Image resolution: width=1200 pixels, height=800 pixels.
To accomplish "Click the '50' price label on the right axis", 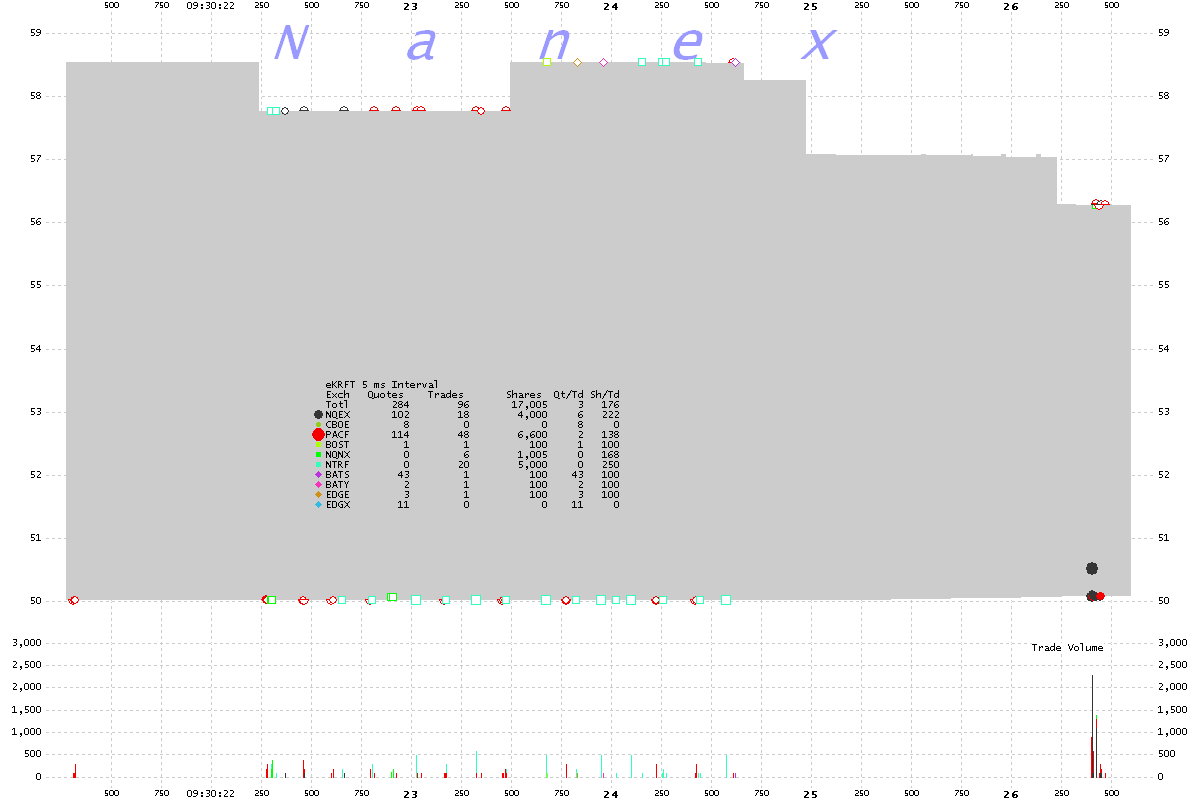I will 1164,601.
